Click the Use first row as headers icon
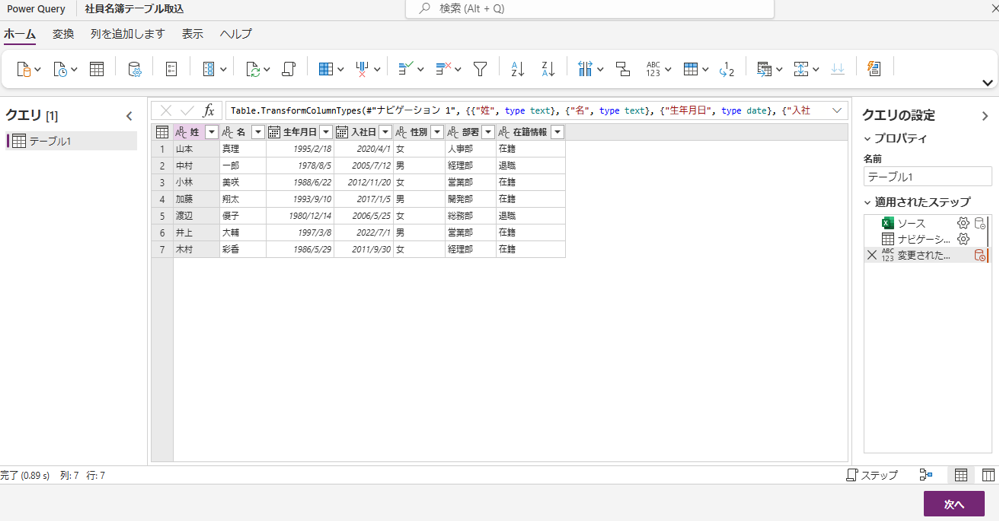The height and width of the screenshot is (521, 999). click(691, 69)
